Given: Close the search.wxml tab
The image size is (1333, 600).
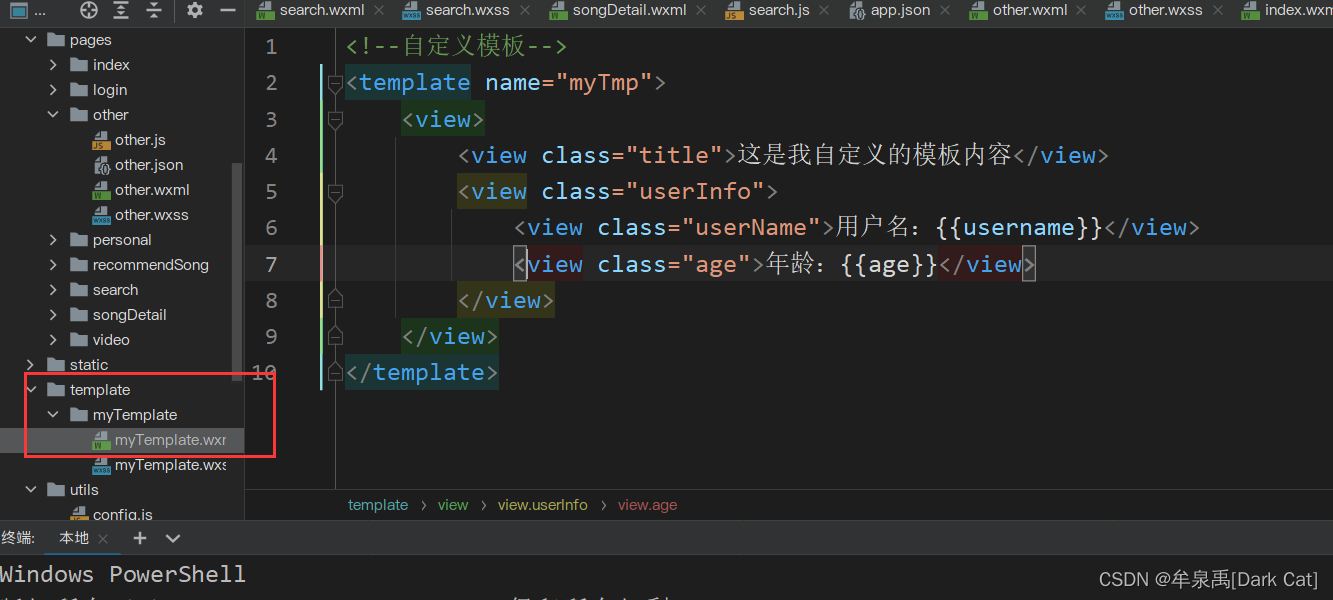Looking at the screenshot, I should click(x=378, y=11).
